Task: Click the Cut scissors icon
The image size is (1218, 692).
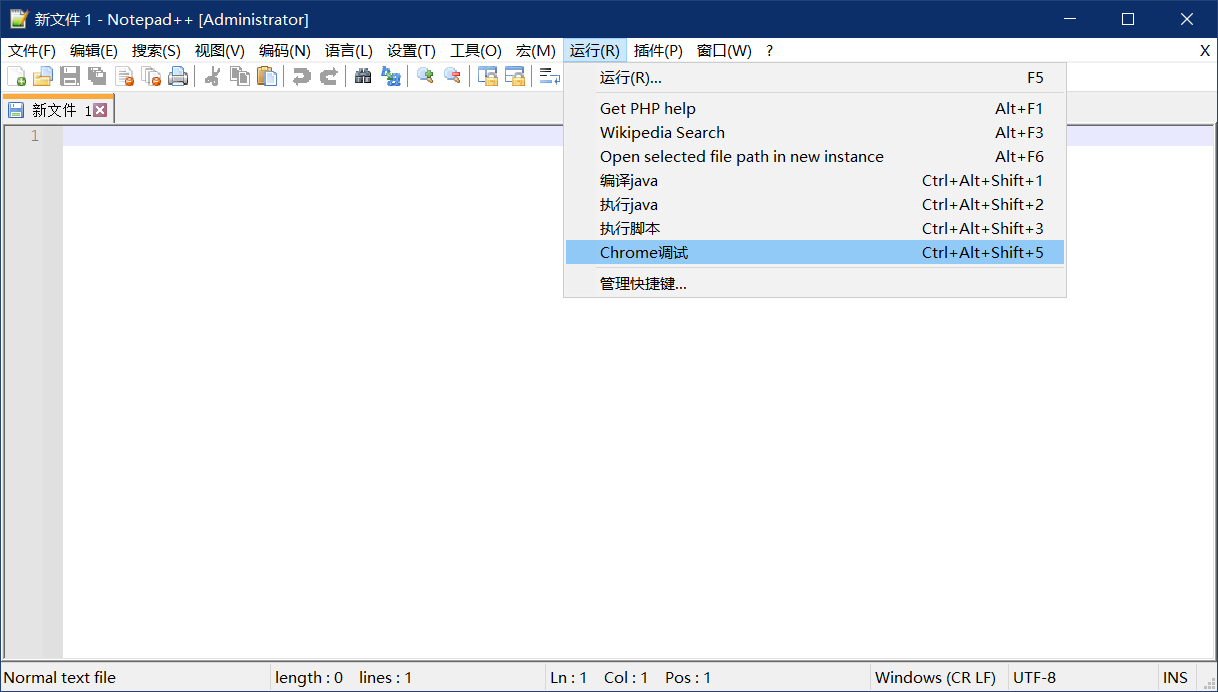Action: (212, 76)
